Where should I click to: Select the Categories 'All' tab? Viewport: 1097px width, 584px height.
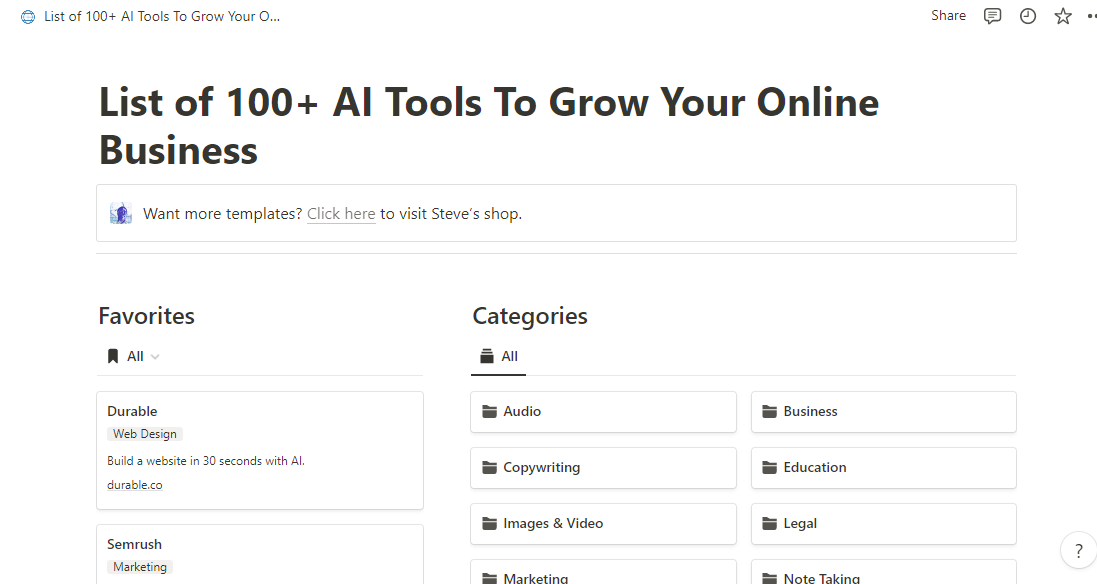tap(498, 356)
